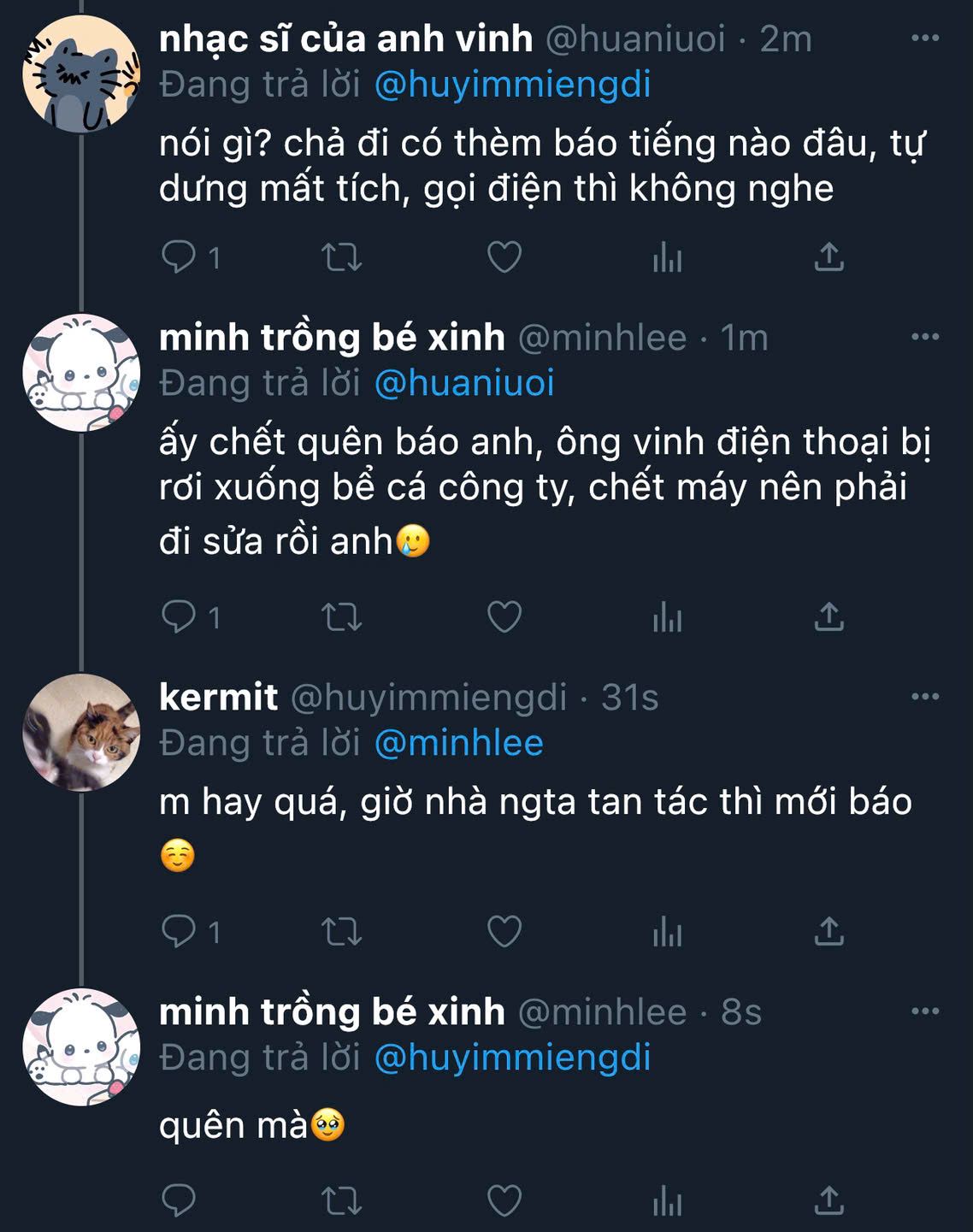Reply to huaniuoi's top tweet
Image resolution: width=973 pixels, height=1232 pixels.
click(x=179, y=256)
